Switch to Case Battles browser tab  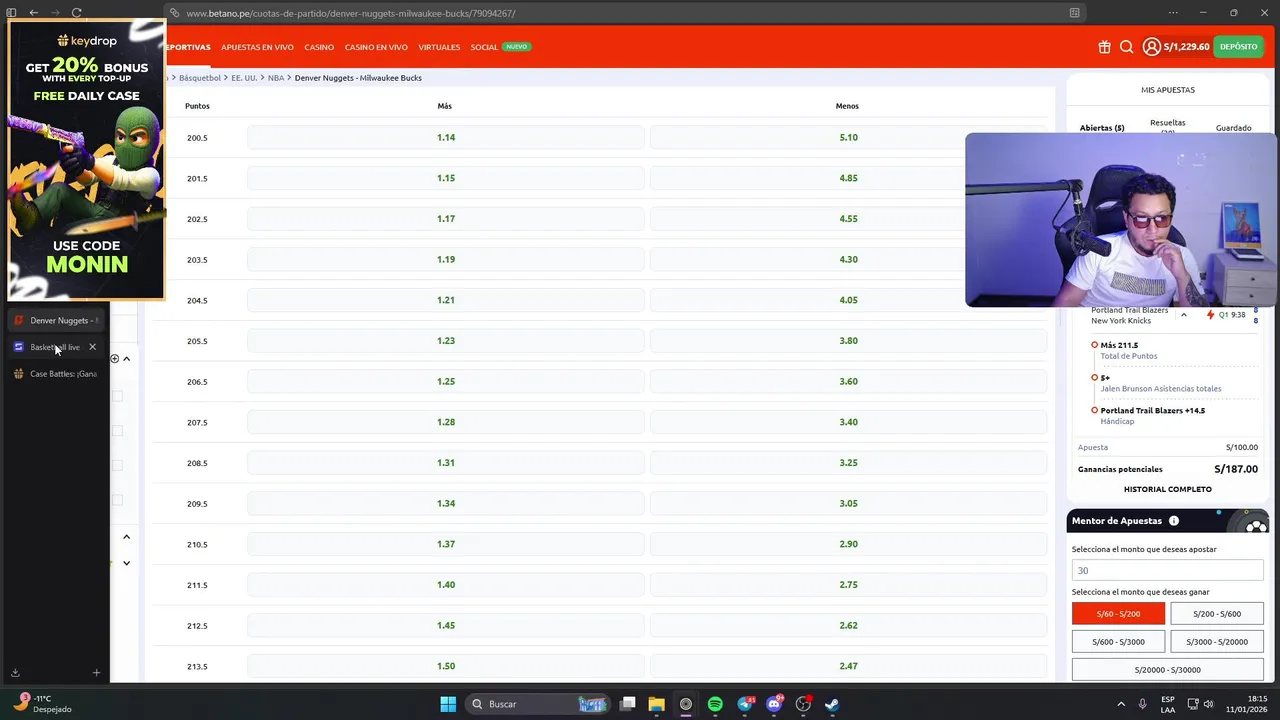tap(55, 374)
